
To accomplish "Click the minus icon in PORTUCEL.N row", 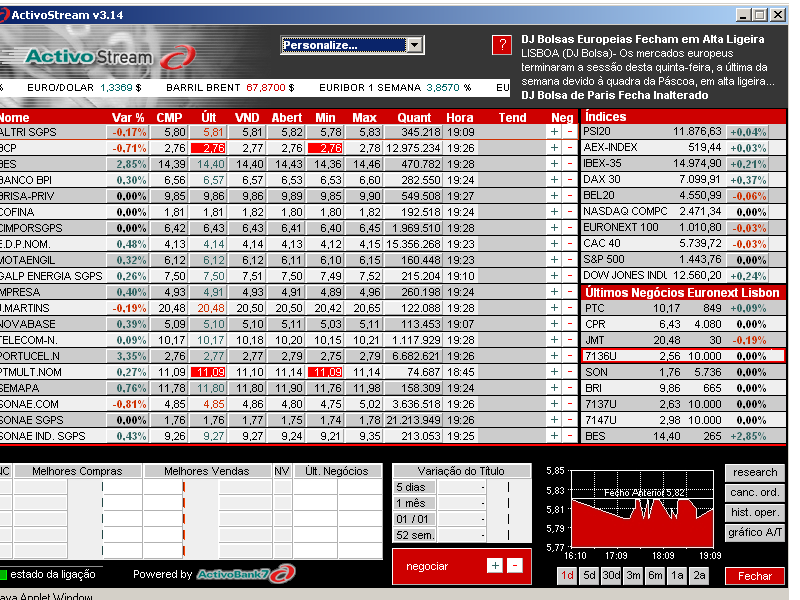I will (x=569, y=356).
